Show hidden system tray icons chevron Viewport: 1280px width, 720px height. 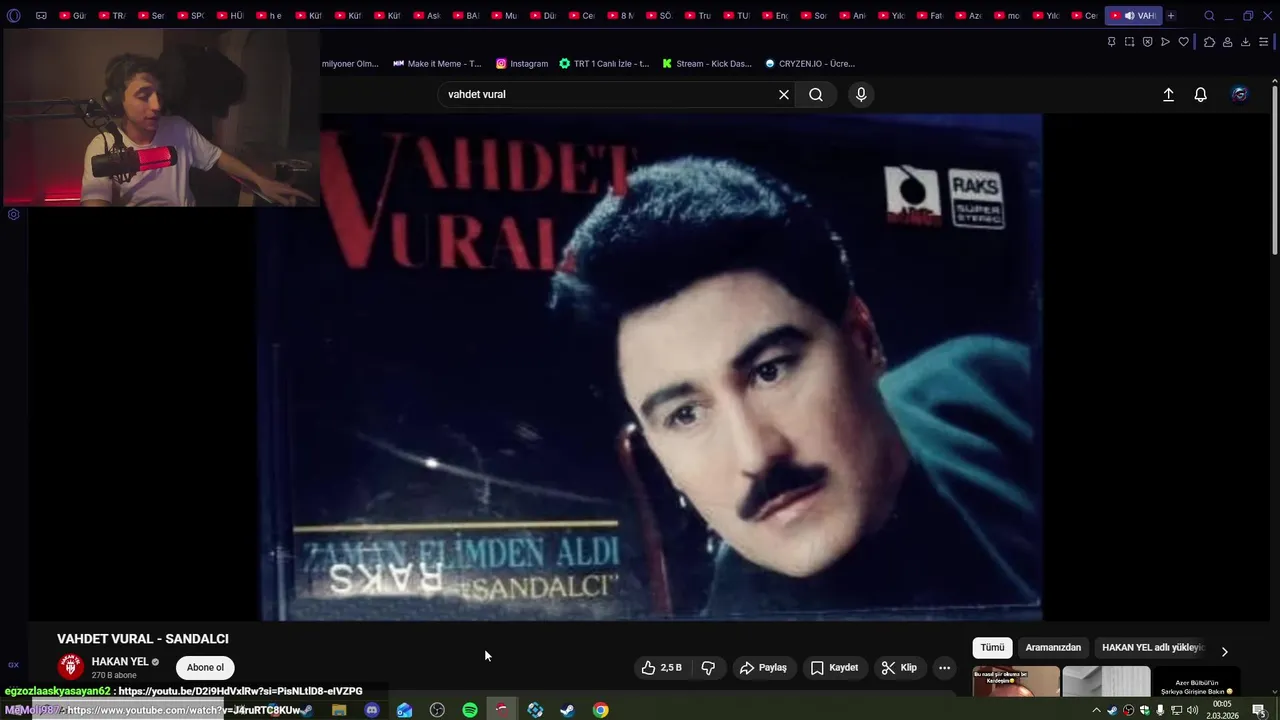pos(1096,710)
